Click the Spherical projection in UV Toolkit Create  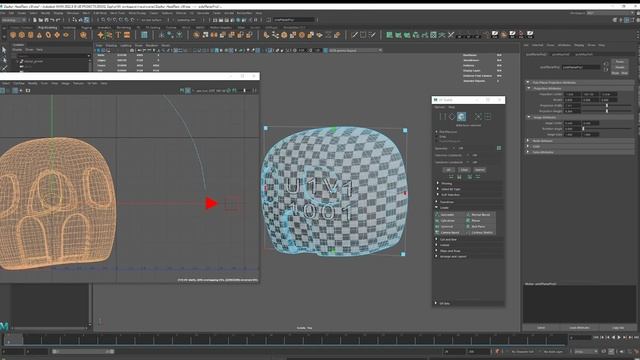447,227
